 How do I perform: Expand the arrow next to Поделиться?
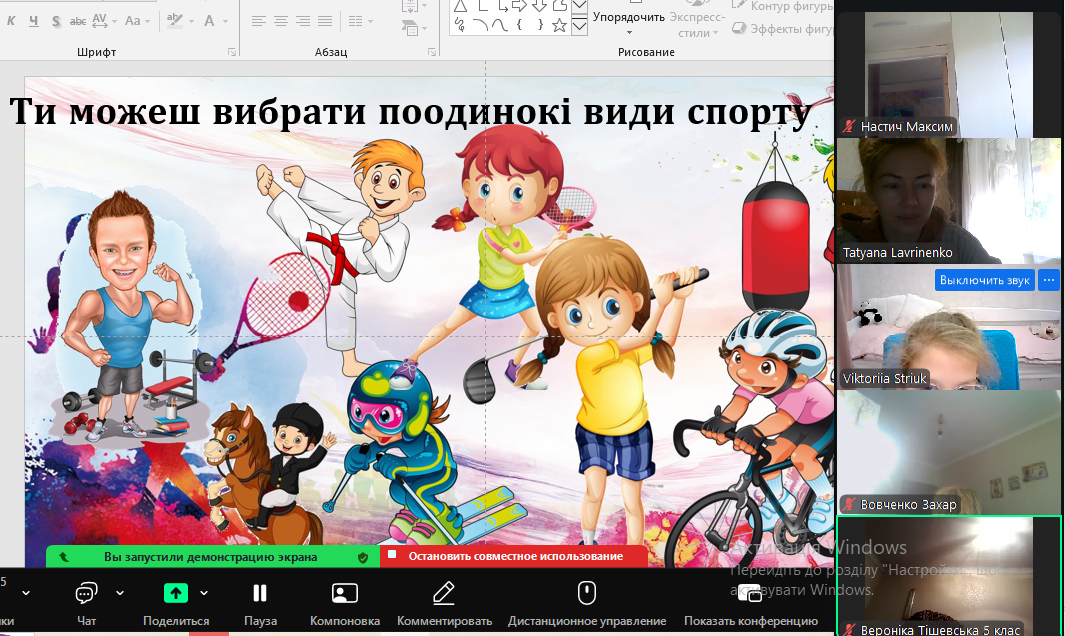205,592
